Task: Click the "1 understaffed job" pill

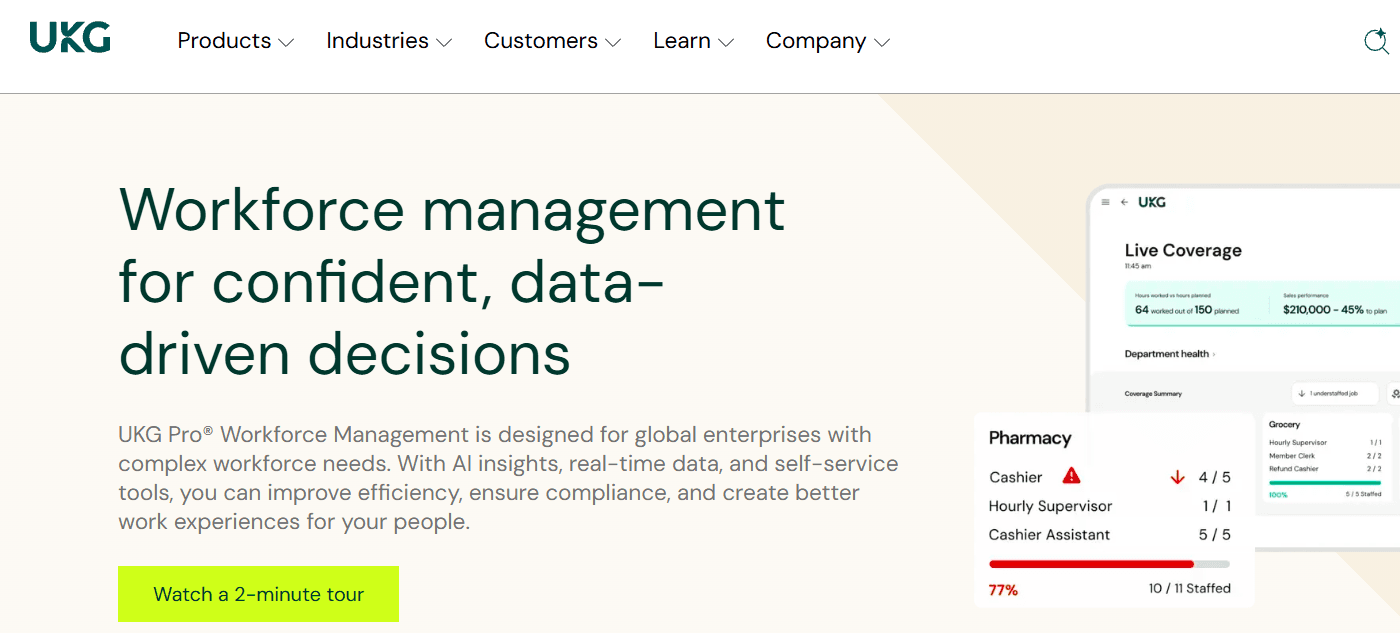Action: click(1335, 394)
